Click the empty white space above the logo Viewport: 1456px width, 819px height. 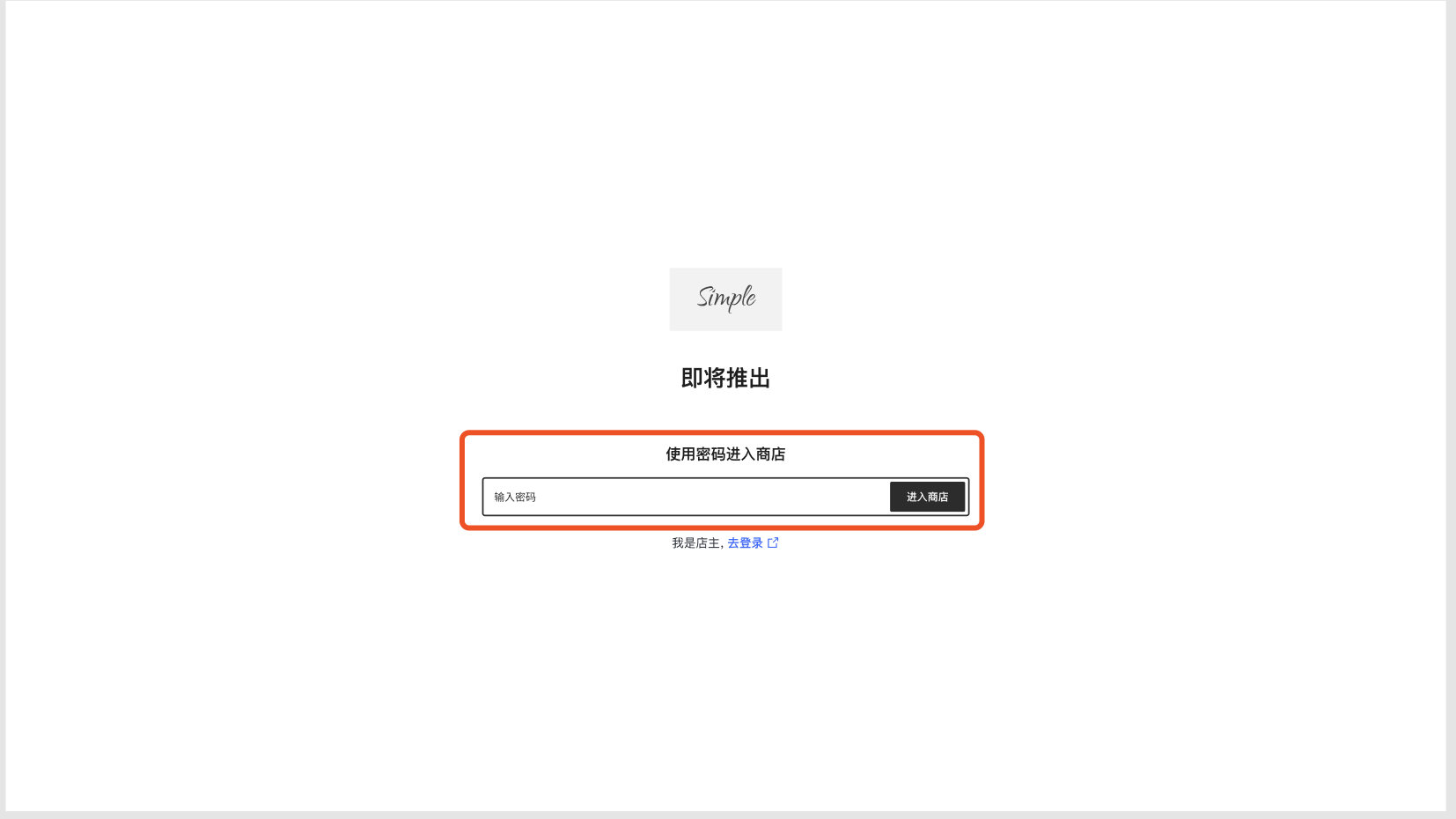click(x=725, y=132)
